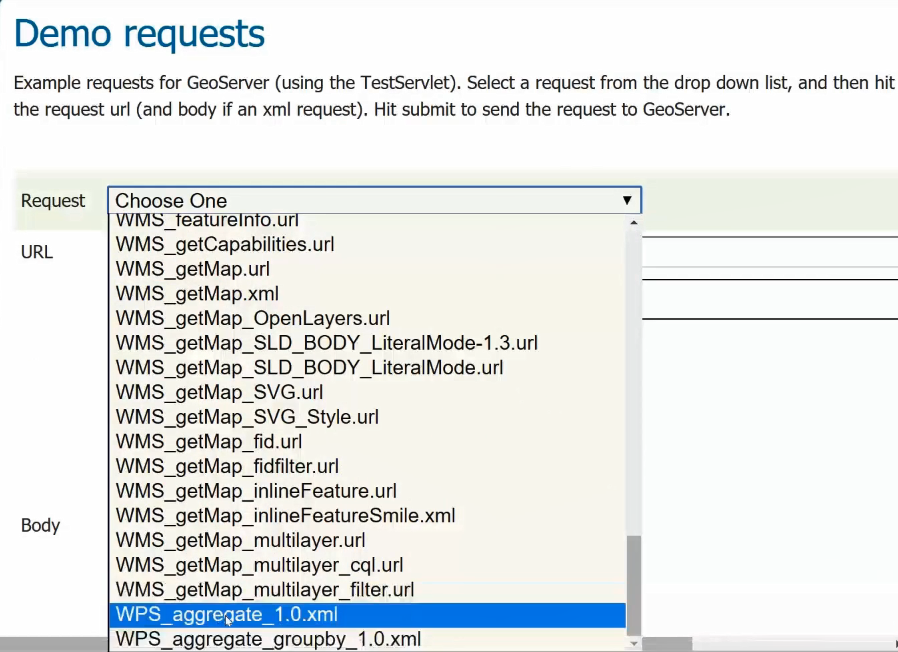
Task: Choose WMS_getMap_multilayer_filter.url request
Action: point(367,590)
